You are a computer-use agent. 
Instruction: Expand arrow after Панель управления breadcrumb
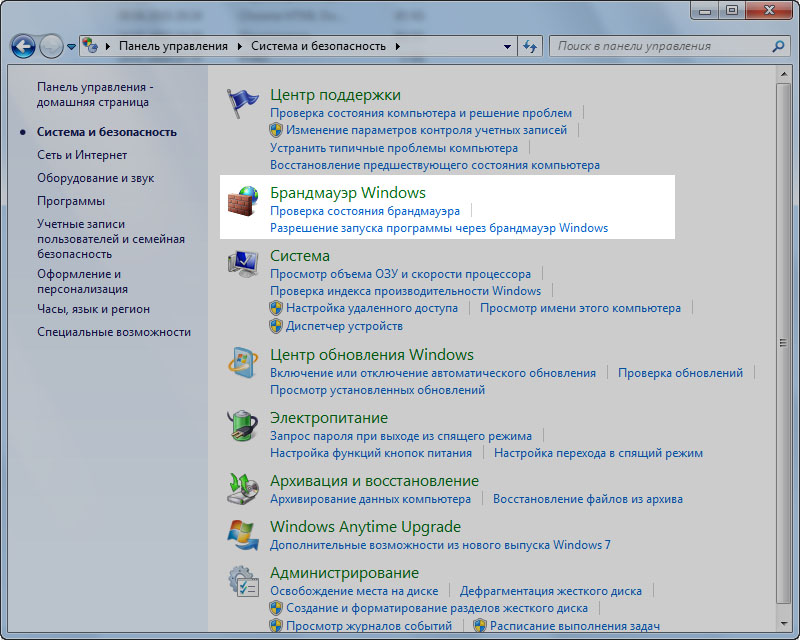pyautogui.click(x=239, y=46)
